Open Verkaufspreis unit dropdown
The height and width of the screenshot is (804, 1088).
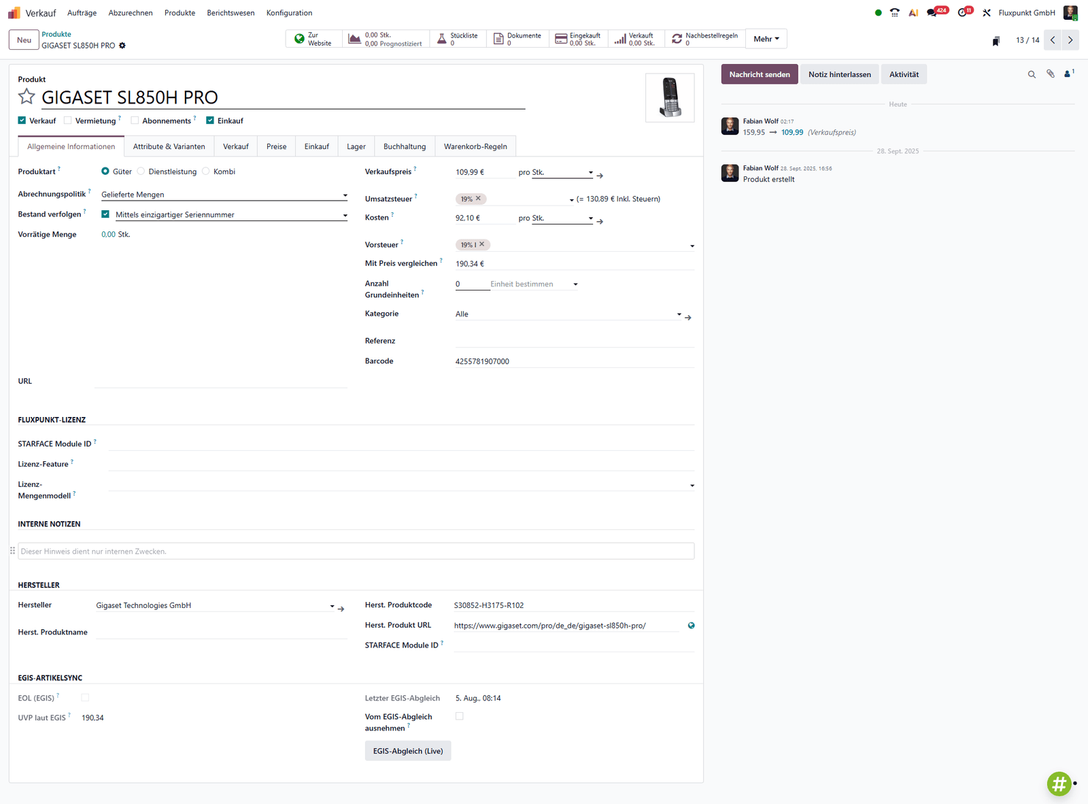pyautogui.click(x=563, y=172)
